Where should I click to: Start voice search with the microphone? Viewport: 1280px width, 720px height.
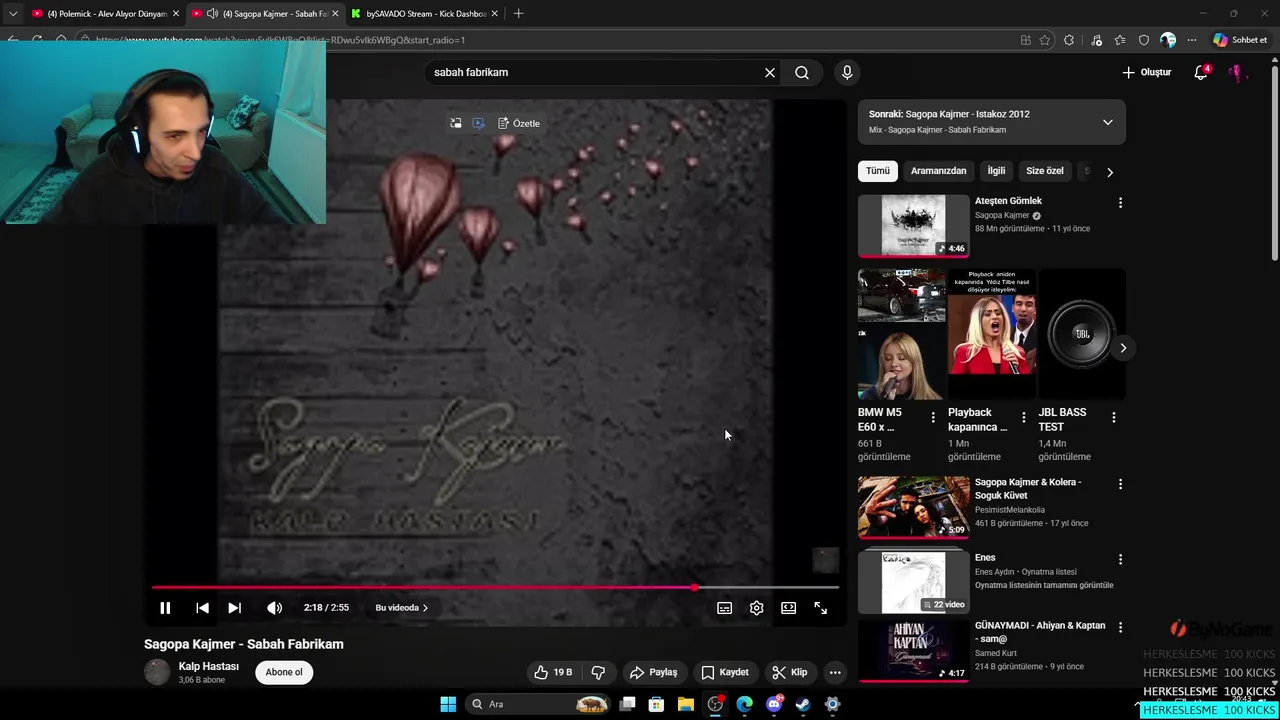click(847, 72)
